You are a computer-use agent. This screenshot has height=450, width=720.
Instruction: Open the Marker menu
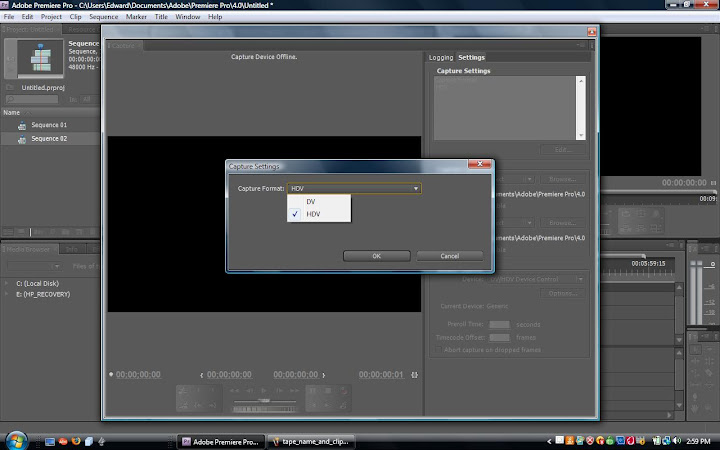134,17
